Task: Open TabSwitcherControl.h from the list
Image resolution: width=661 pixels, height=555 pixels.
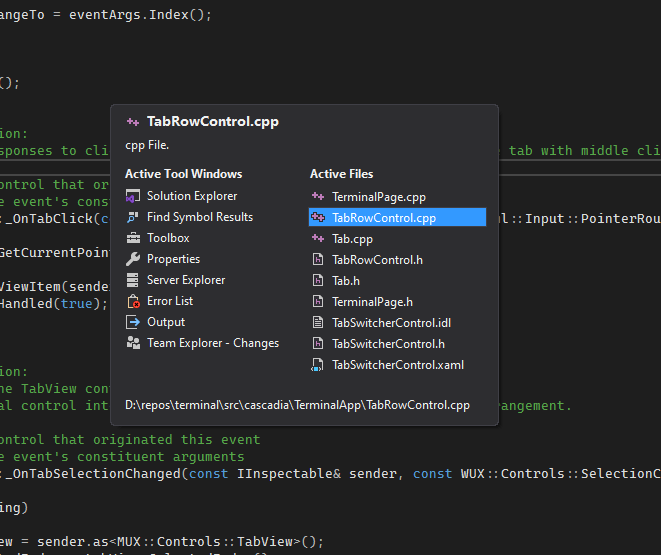Action: [x=388, y=344]
